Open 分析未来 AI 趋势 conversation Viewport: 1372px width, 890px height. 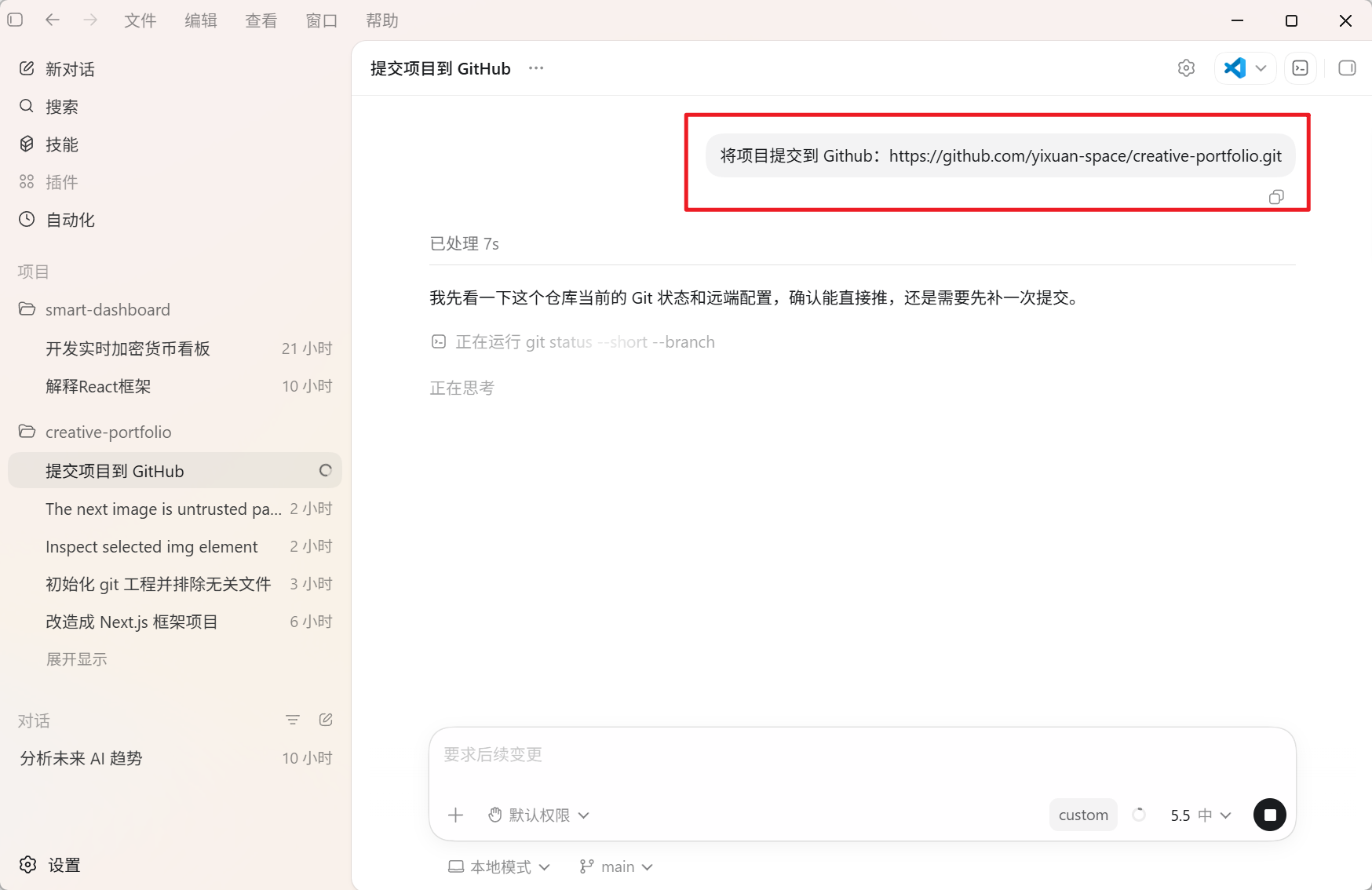pos(175,758)
